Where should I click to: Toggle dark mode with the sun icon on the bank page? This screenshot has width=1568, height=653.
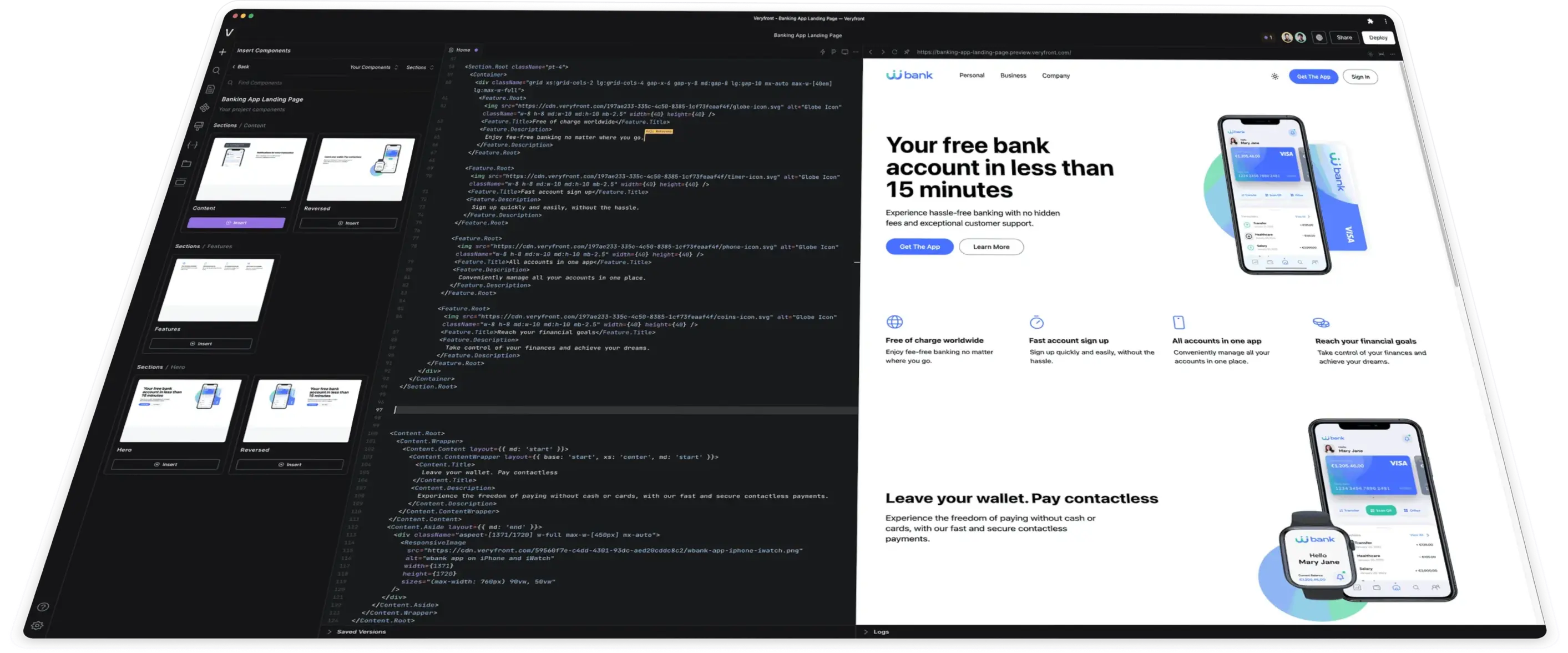[1274, 76]
